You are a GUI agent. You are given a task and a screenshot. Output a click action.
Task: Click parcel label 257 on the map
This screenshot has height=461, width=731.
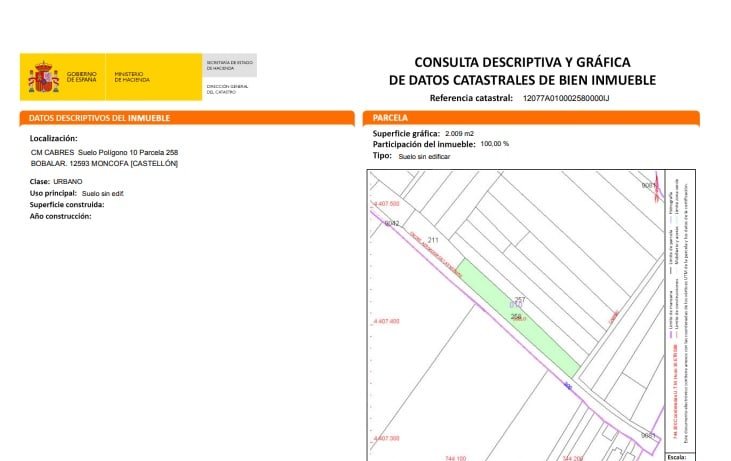coord(520,299)
